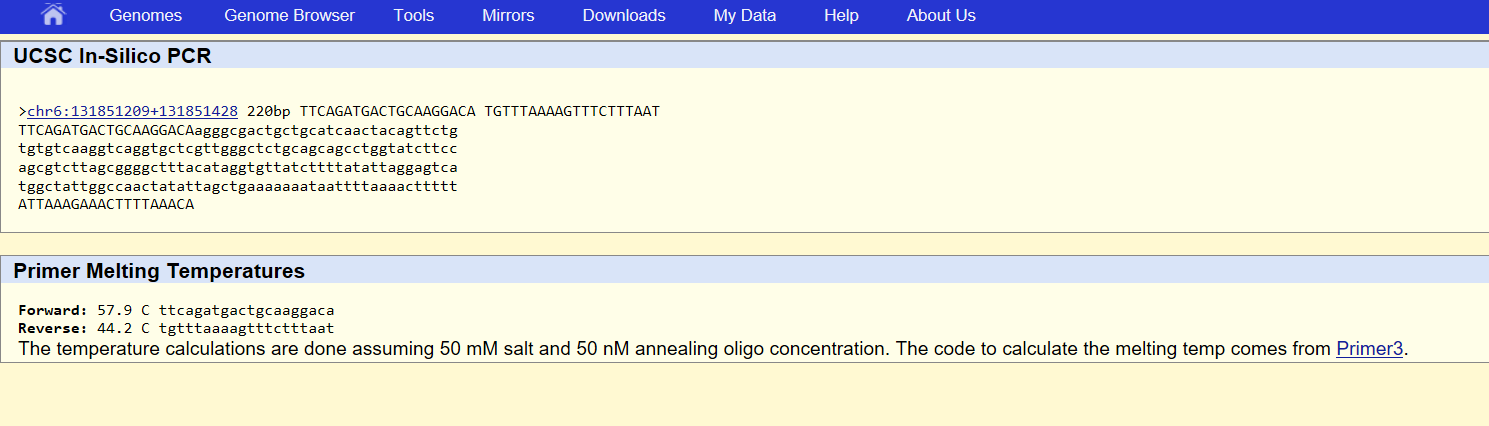The width and height of the screenshot is (1489, 426).
Task: Open the Tools menu
Action: 414,15
